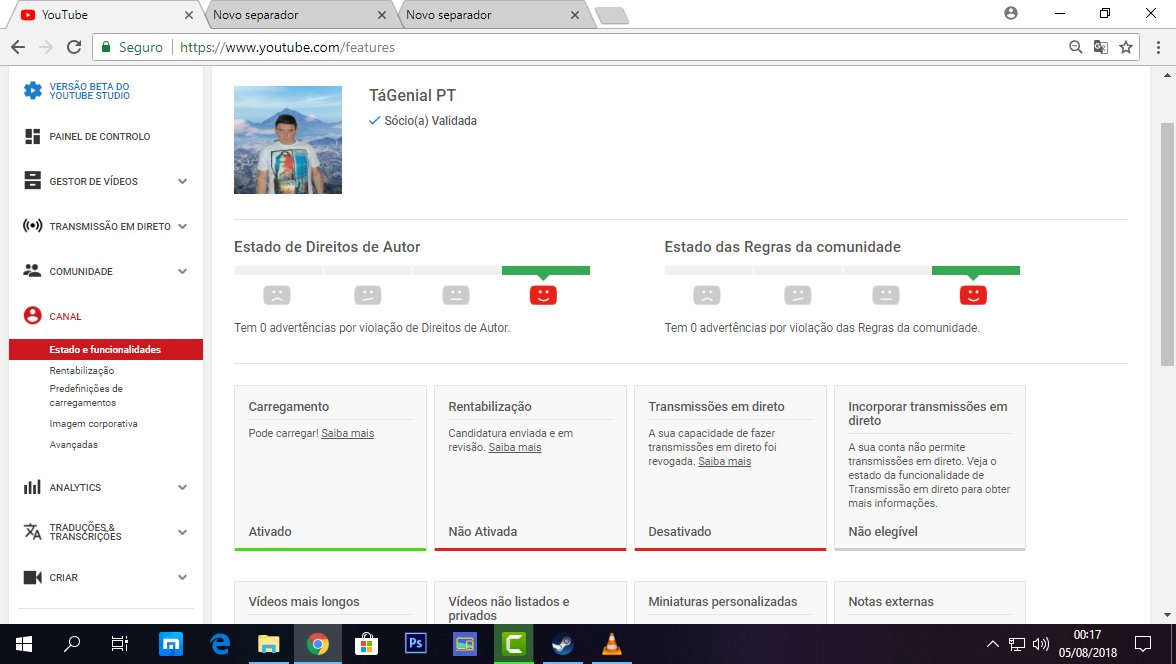Click the Chrome zoom magnifier icon in address bar
Screen dimensions: 1176x664
pos(1076,47)
